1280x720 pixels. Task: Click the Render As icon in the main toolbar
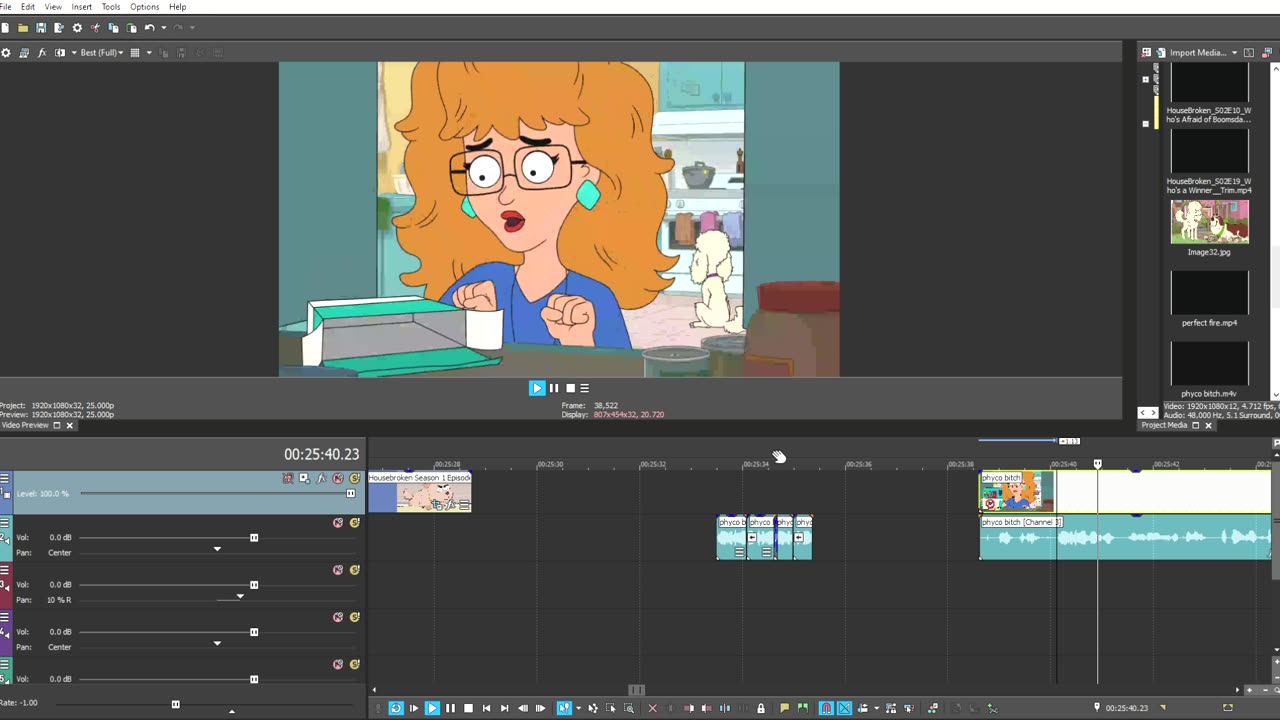coord(59,28)
